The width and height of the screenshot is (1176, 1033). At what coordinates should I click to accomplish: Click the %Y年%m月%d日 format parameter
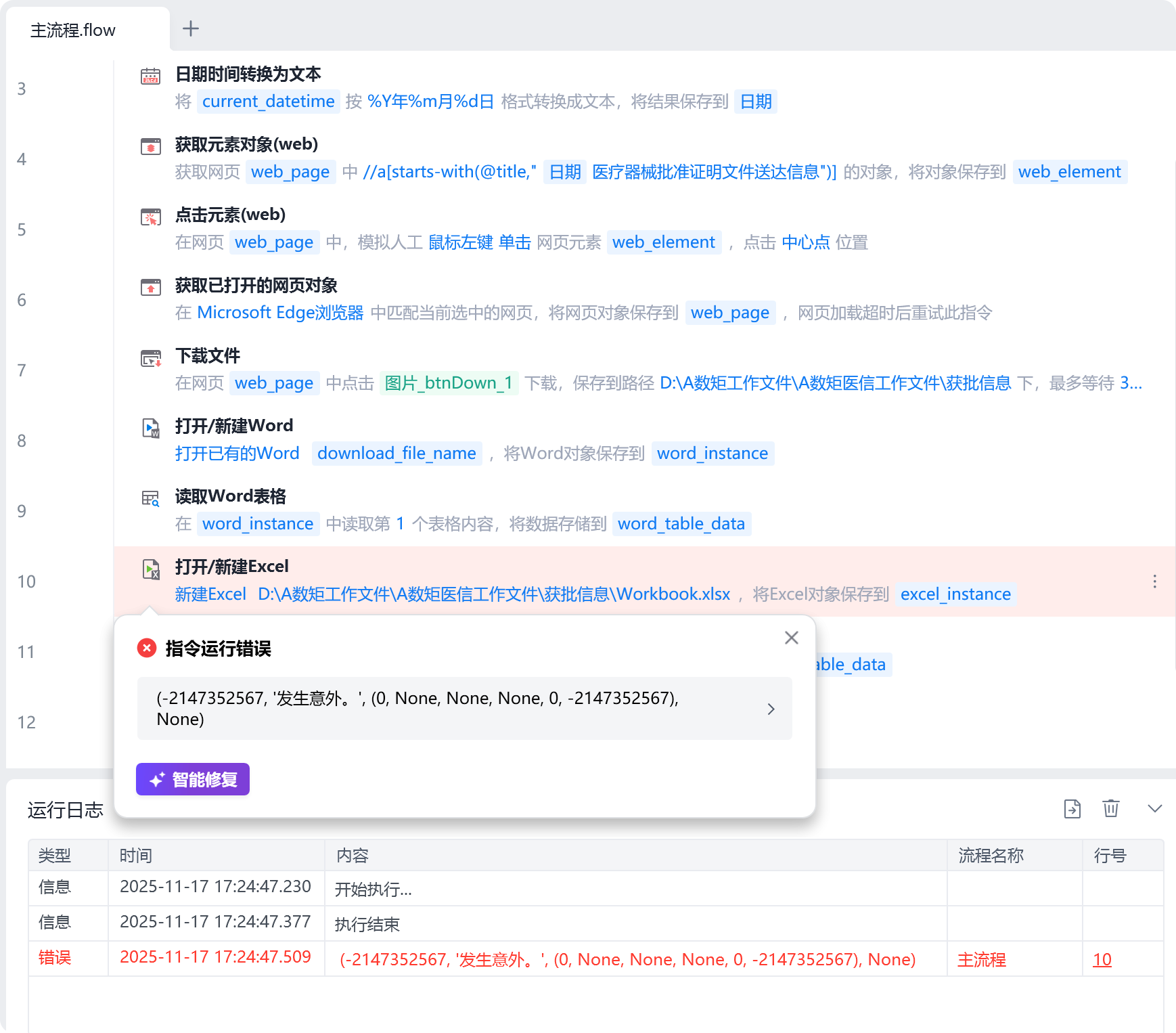point(431,102)
